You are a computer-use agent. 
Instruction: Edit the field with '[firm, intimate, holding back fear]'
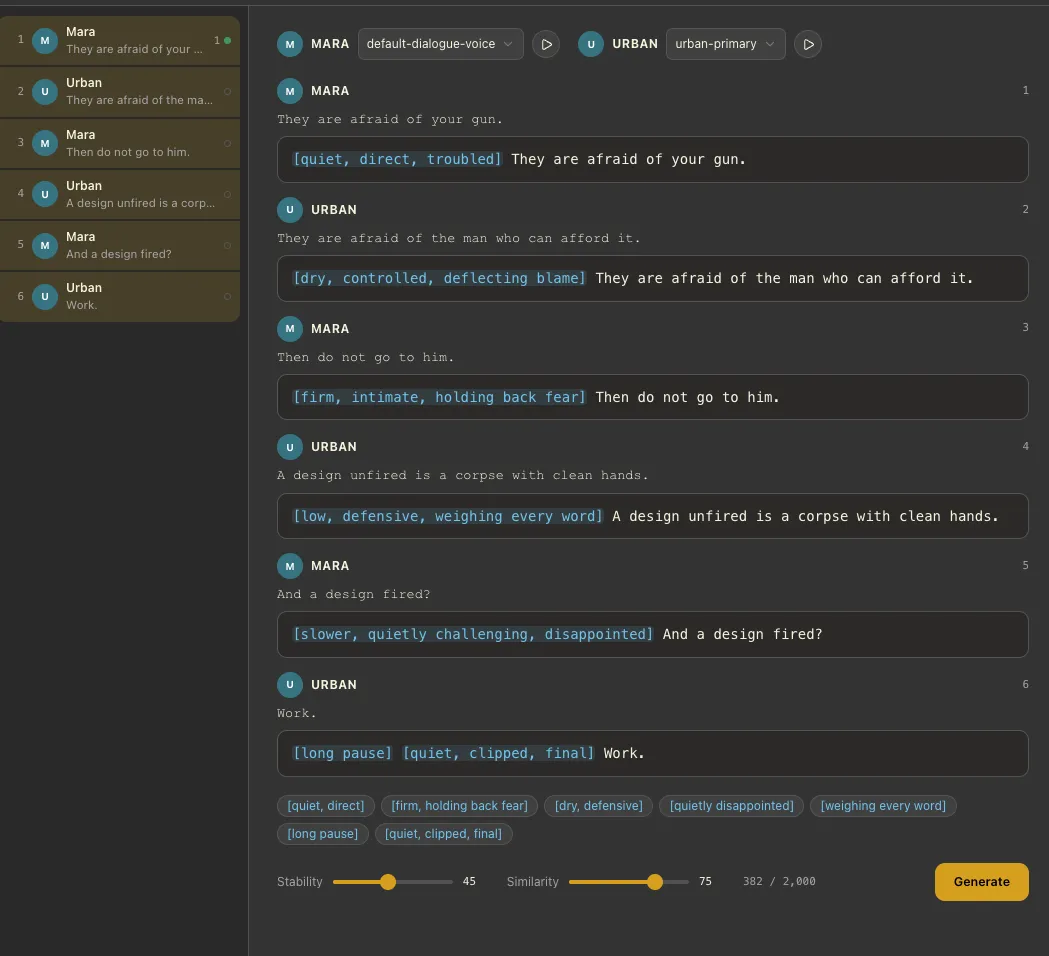click(x=652, y=397)
